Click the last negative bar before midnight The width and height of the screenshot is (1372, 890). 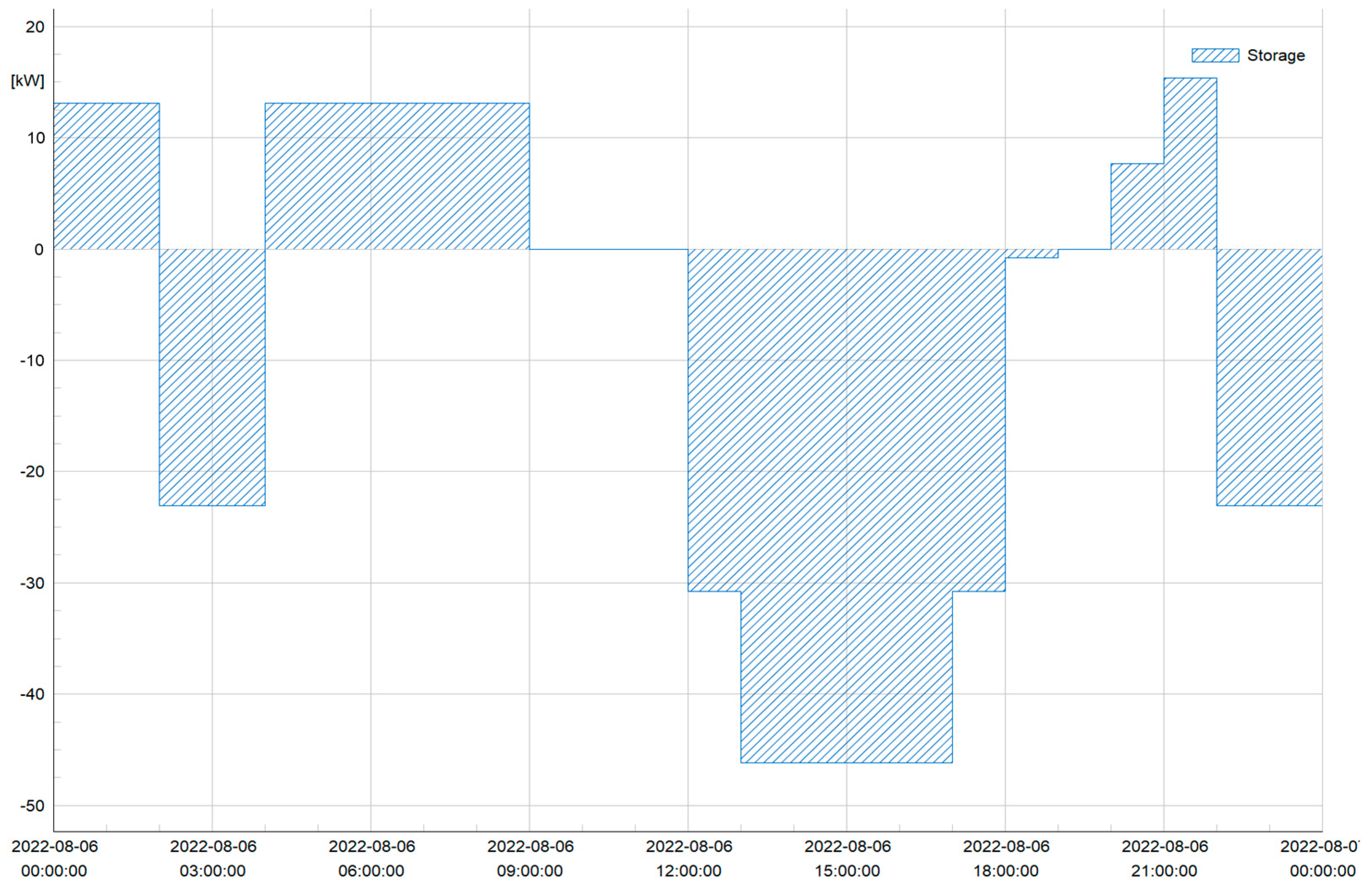[1269, 378]
